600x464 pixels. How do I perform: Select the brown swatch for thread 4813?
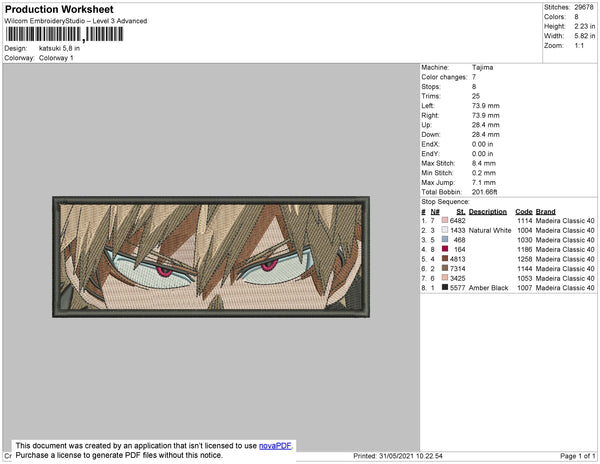point(445,259)
